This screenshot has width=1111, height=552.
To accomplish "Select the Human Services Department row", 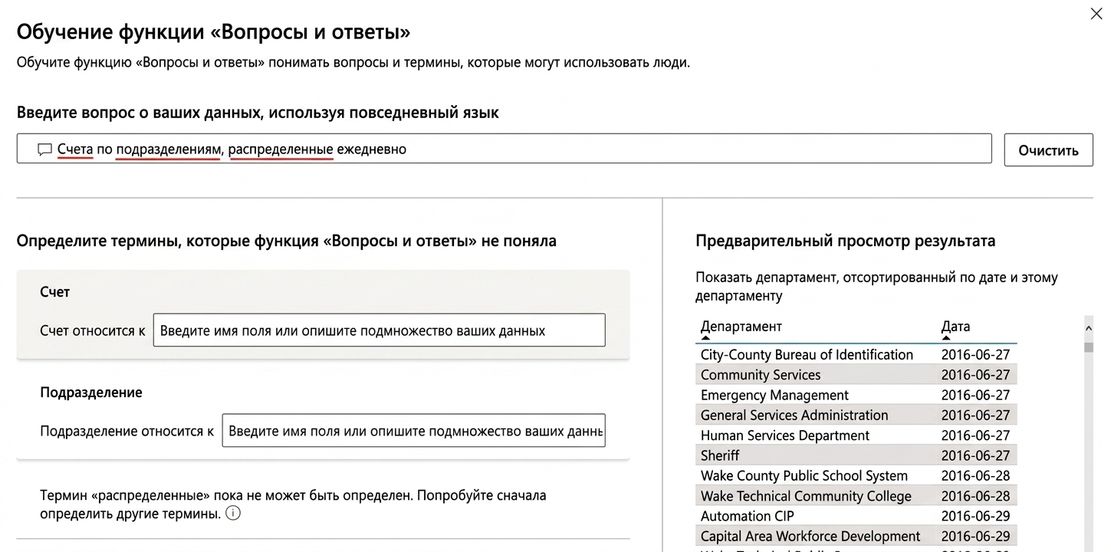I will pyautogui.click(x=856, y=435).
